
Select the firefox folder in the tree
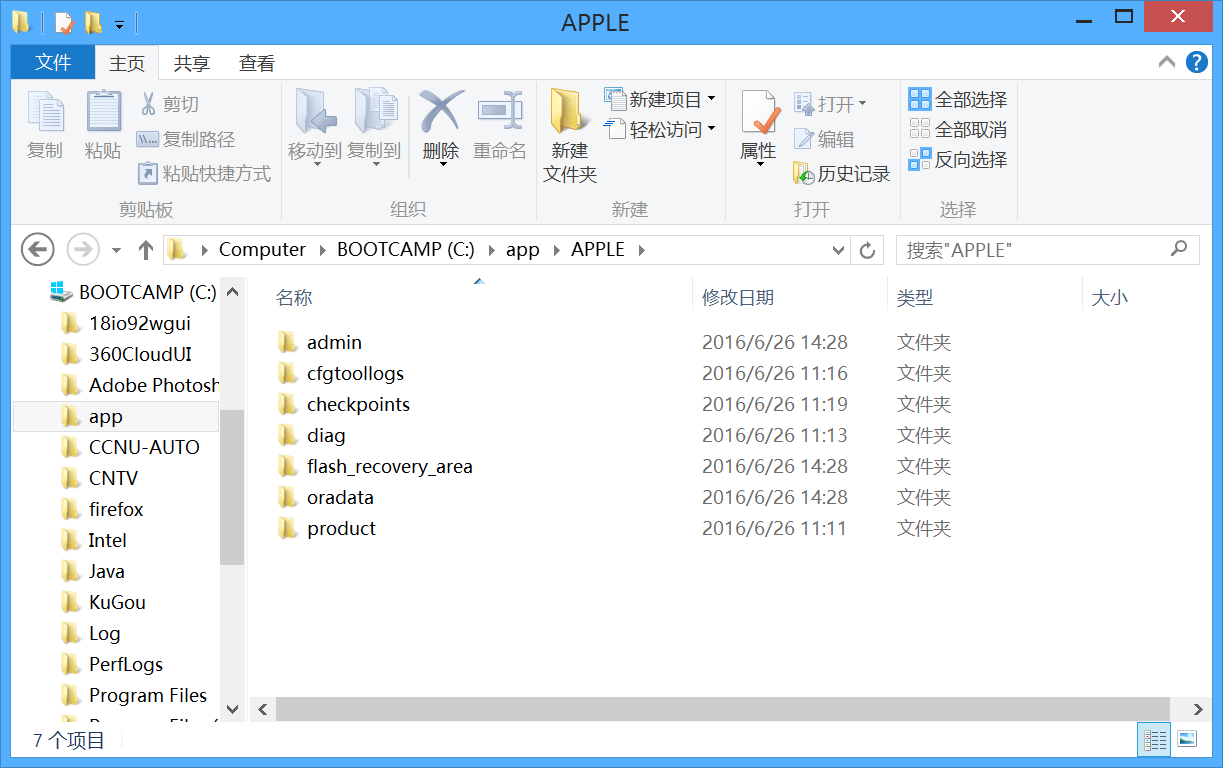(x=101, y=509)
